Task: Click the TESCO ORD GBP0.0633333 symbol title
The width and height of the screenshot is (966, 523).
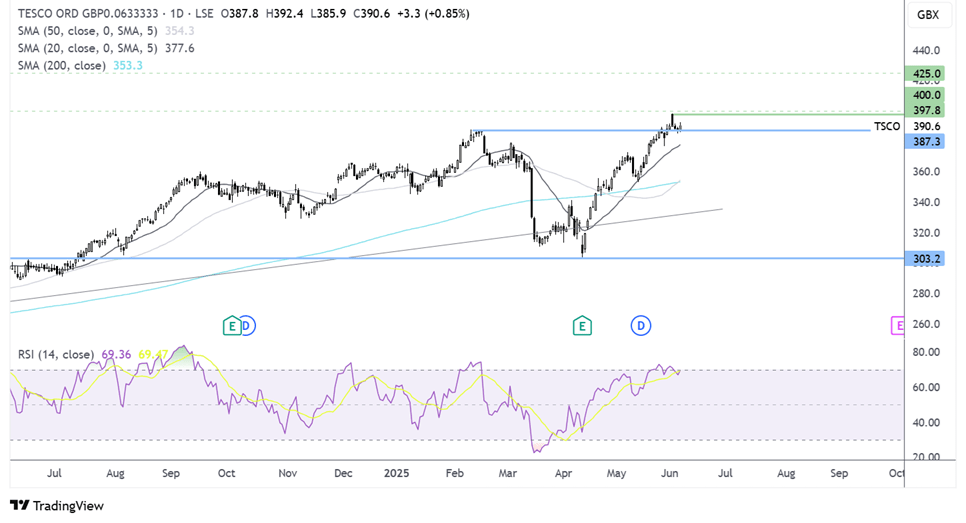Action: click(88, 14)
